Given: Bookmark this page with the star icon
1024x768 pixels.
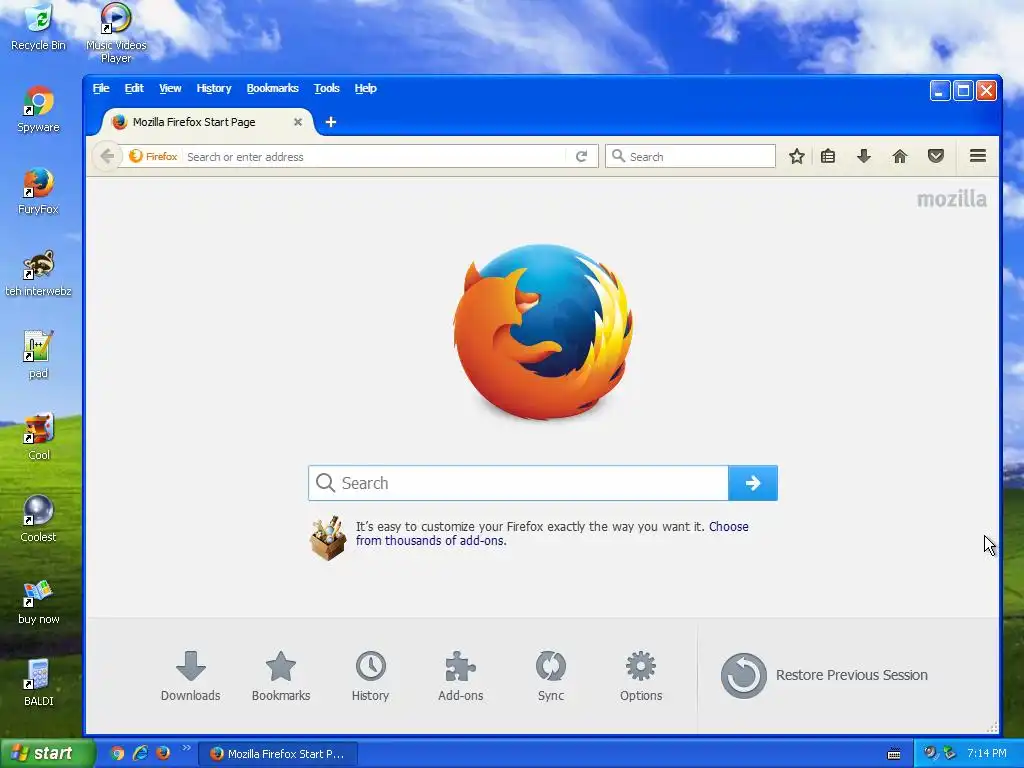Looking at the screenshot, I should (x=796, y=156).
